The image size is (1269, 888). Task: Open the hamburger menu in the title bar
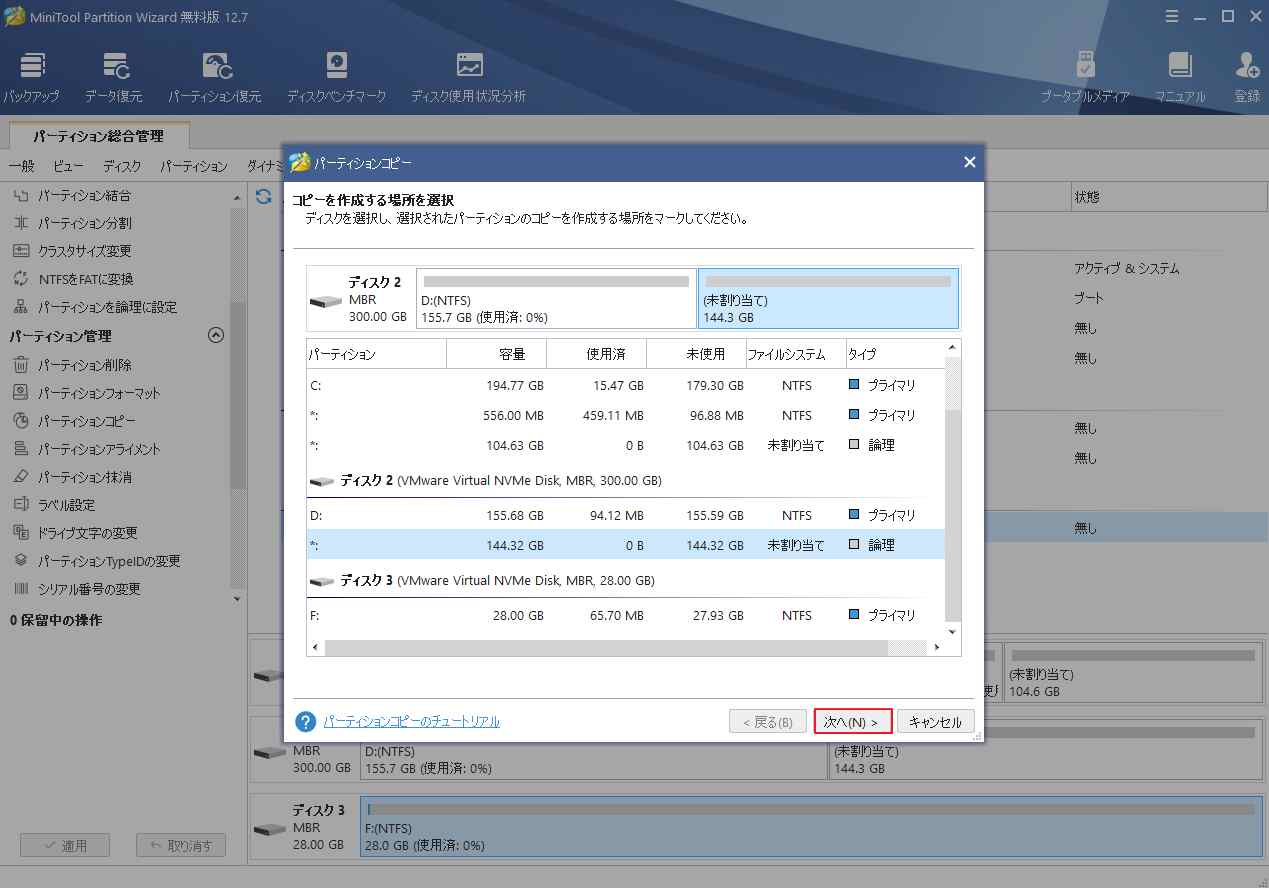1171,16
